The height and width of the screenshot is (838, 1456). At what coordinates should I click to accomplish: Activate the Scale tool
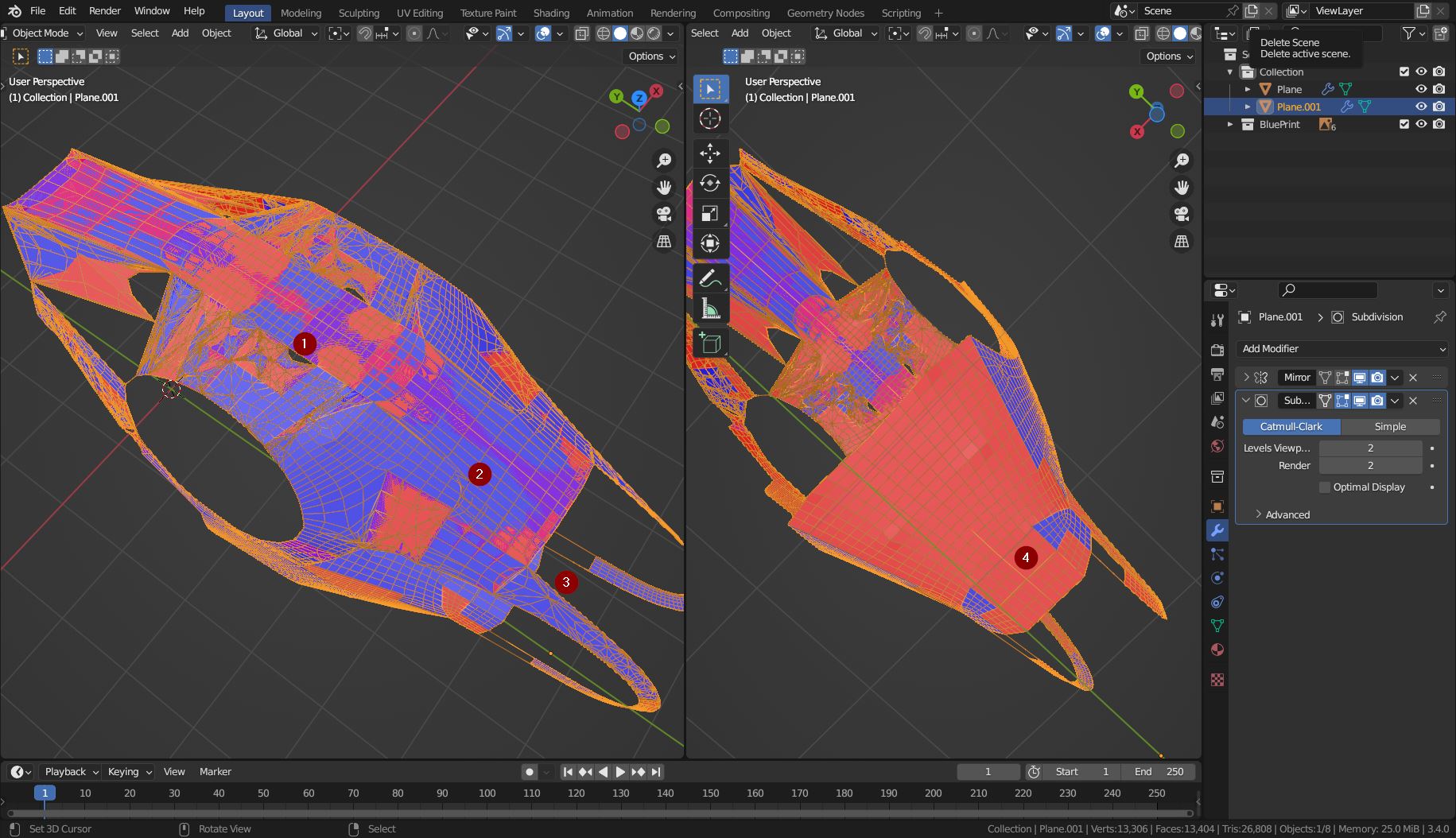710,213
